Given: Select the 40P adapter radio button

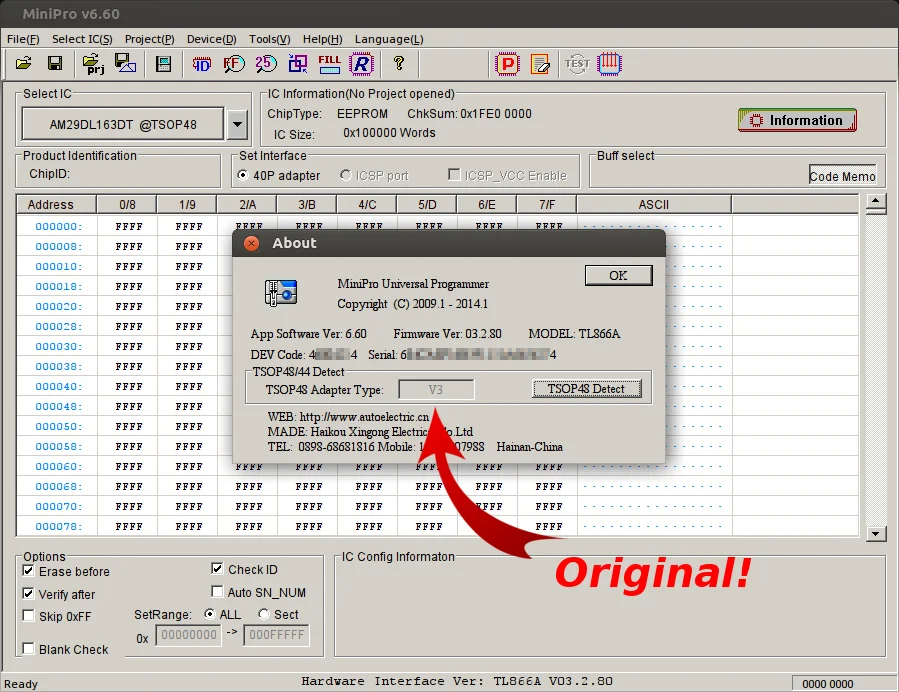Looking at the screenshot, I should click(243, 175).
